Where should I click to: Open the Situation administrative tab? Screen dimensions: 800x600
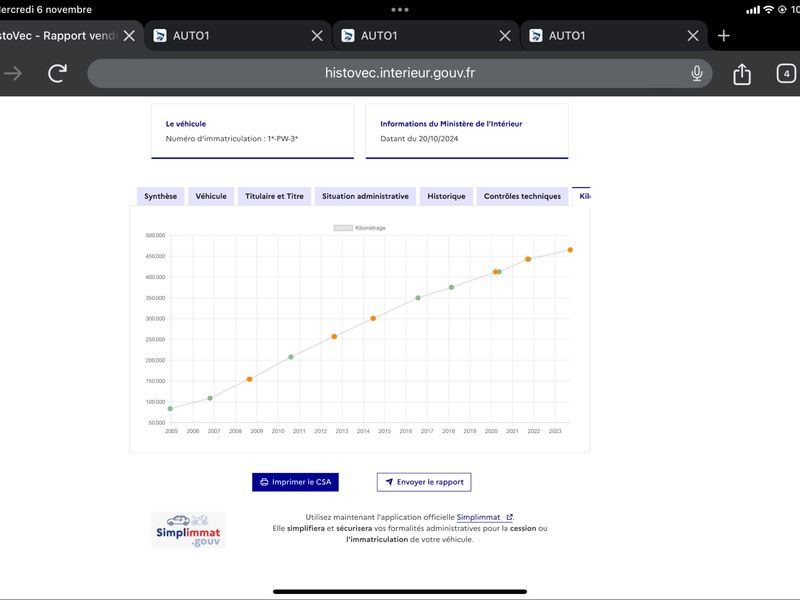pos(365,196)
